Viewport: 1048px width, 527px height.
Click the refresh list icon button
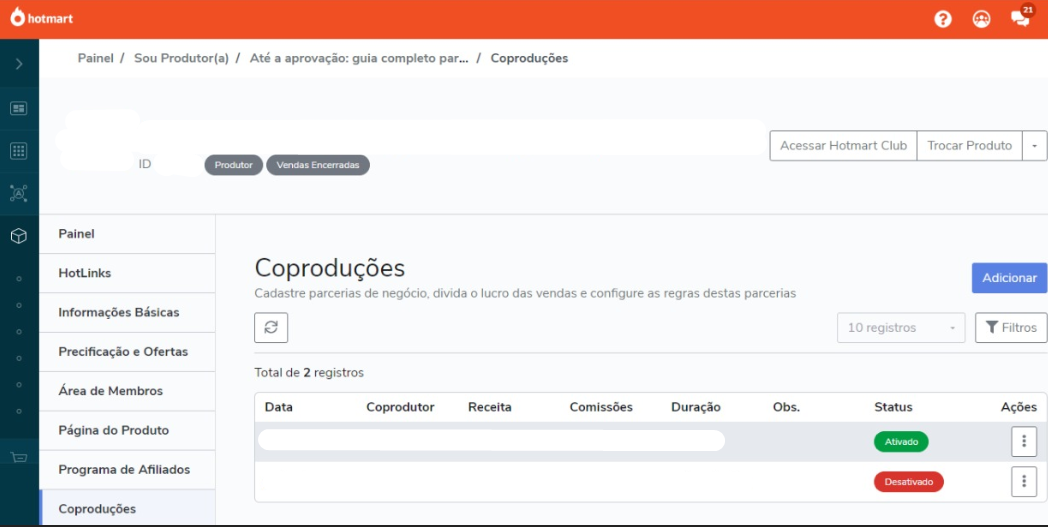[271, 328]
